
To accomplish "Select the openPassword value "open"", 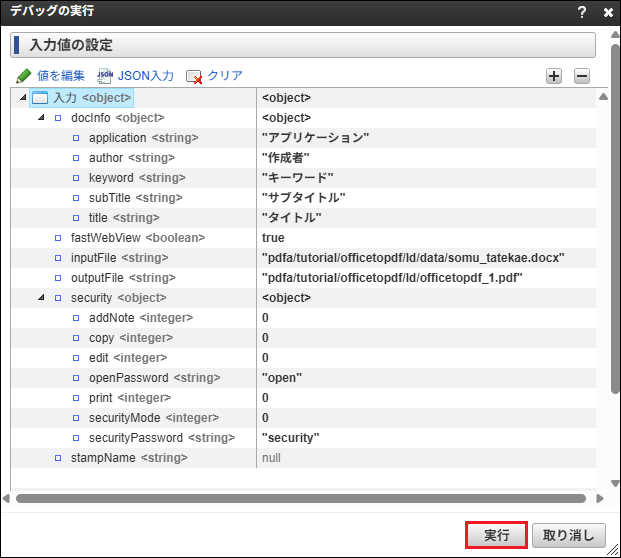I will [x=282, y=378].
